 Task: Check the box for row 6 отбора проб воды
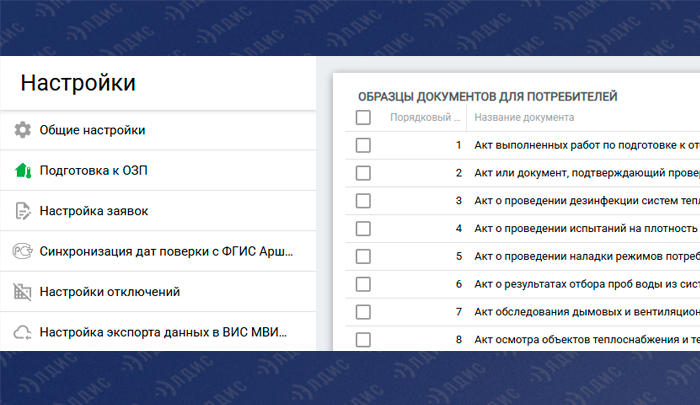click(x=363, y=284)
